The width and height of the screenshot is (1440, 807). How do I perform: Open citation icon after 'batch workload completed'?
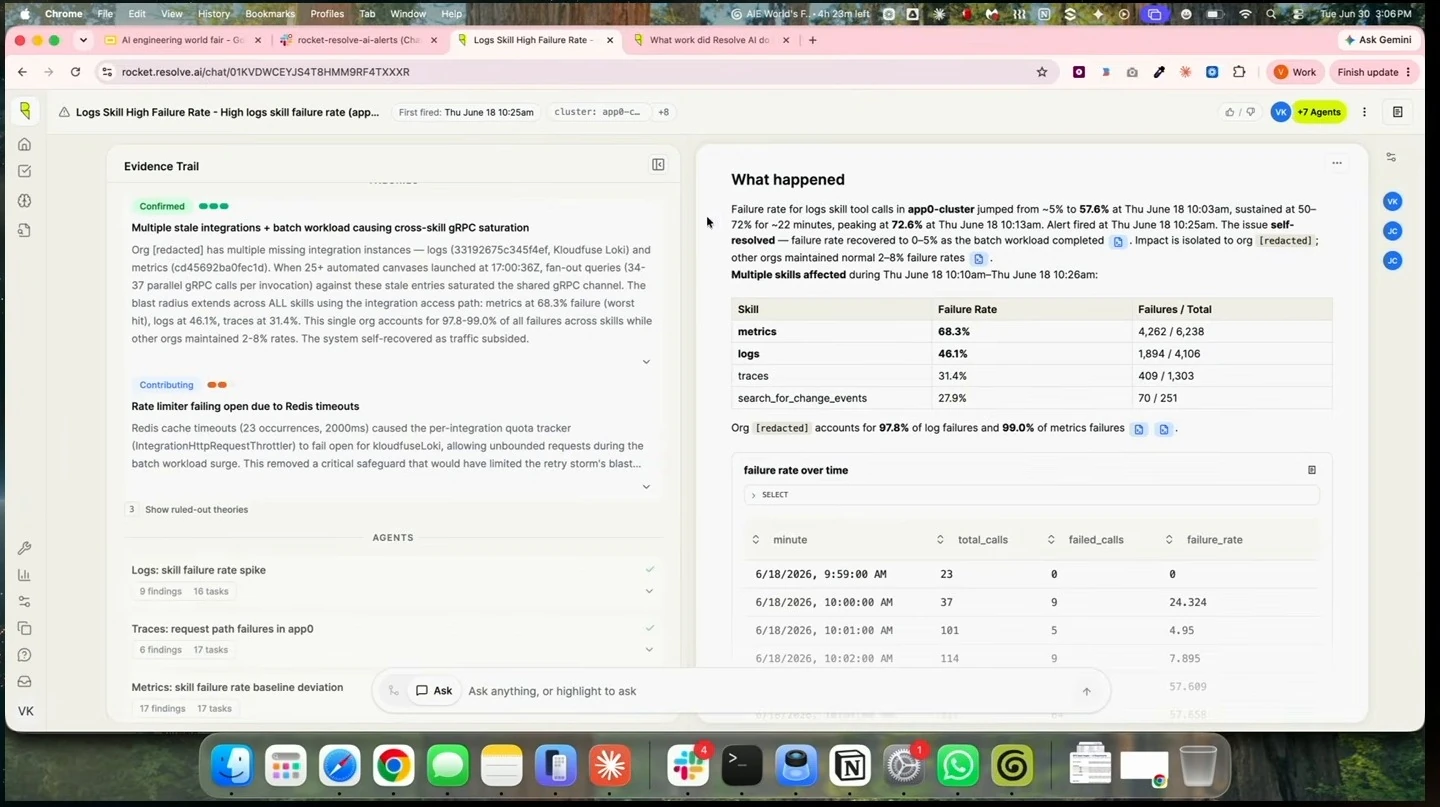(x=1119, y=241)
